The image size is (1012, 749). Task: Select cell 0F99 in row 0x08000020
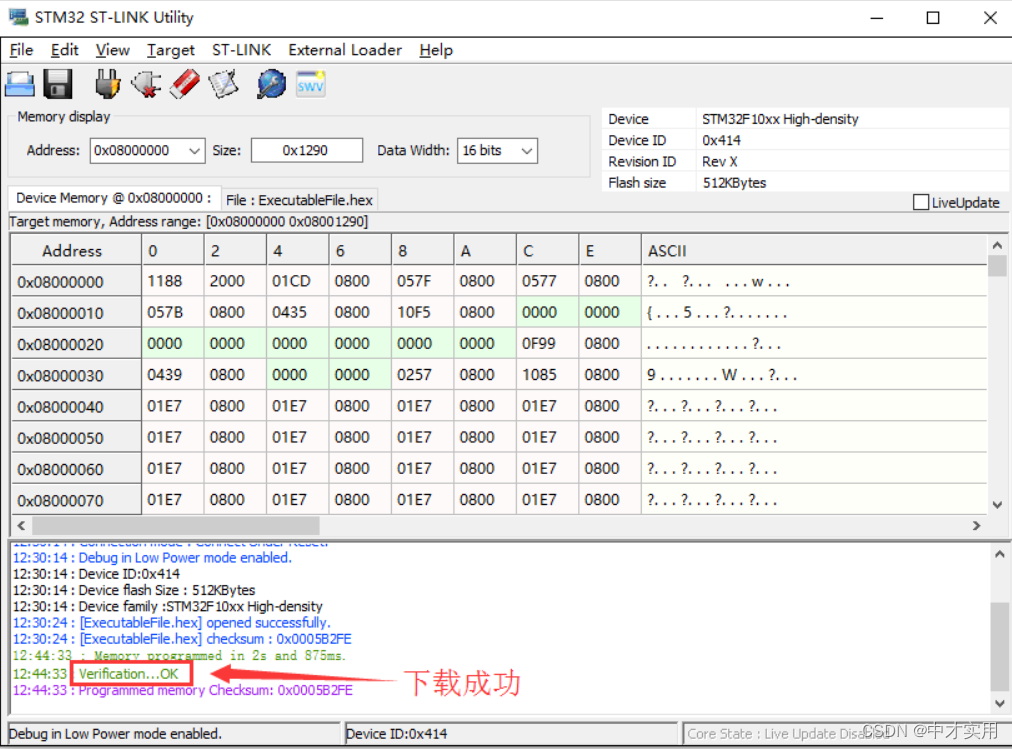(x=547, y=343)
